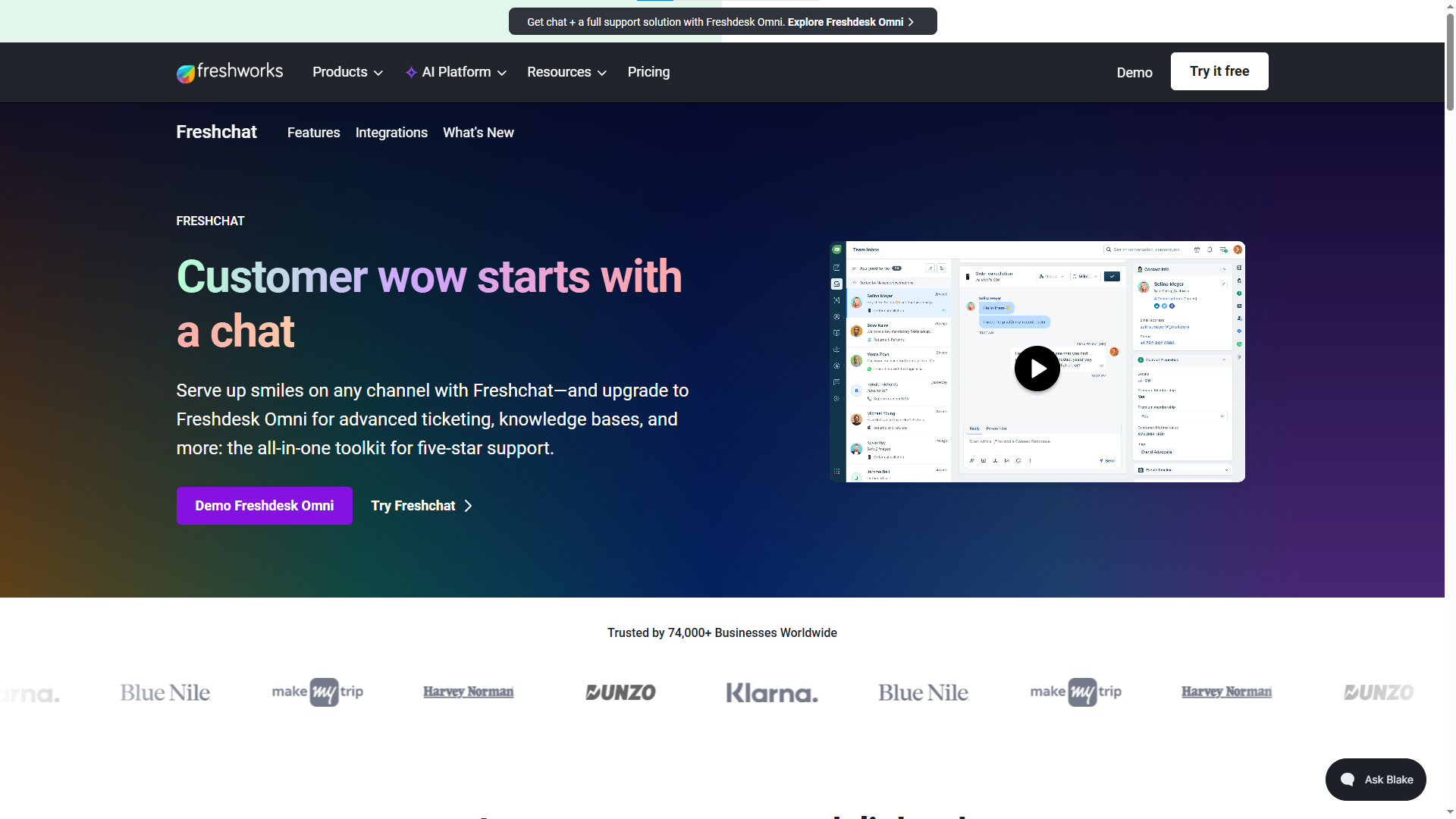Click the Demo Freshdesk Omni button

pos(265,506)
